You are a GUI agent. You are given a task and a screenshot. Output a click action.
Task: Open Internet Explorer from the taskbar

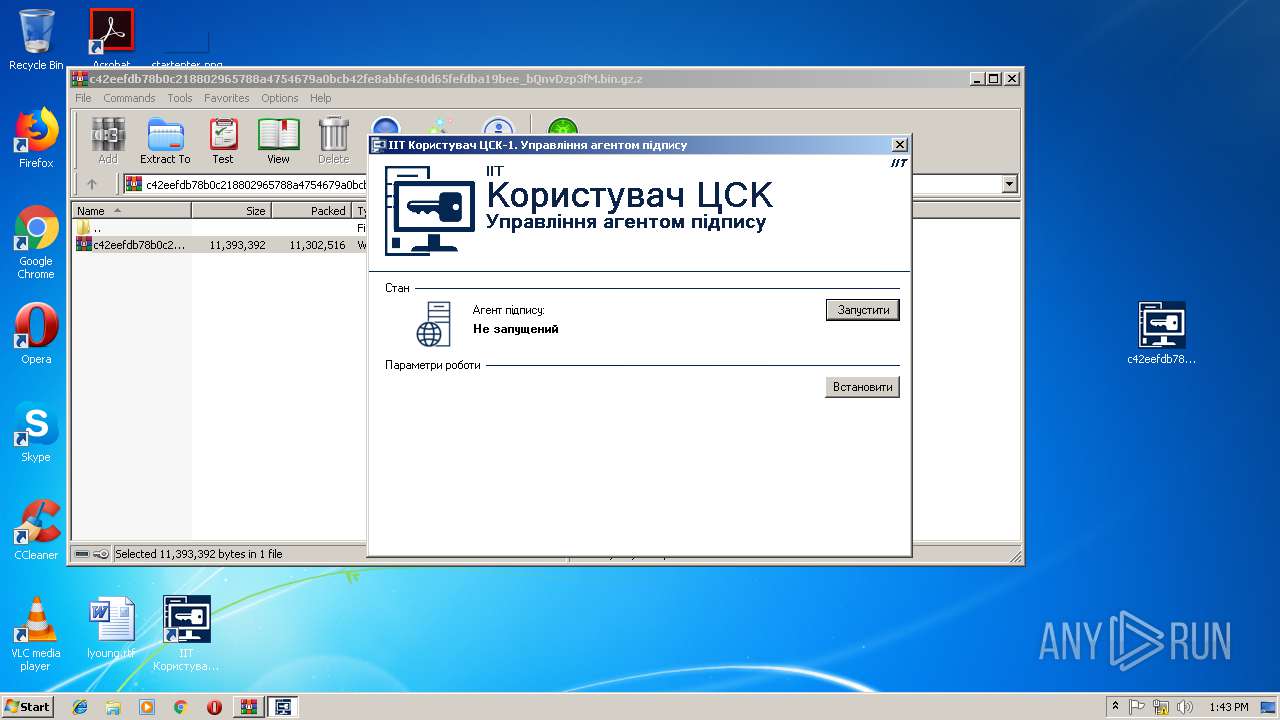[80, 707]
